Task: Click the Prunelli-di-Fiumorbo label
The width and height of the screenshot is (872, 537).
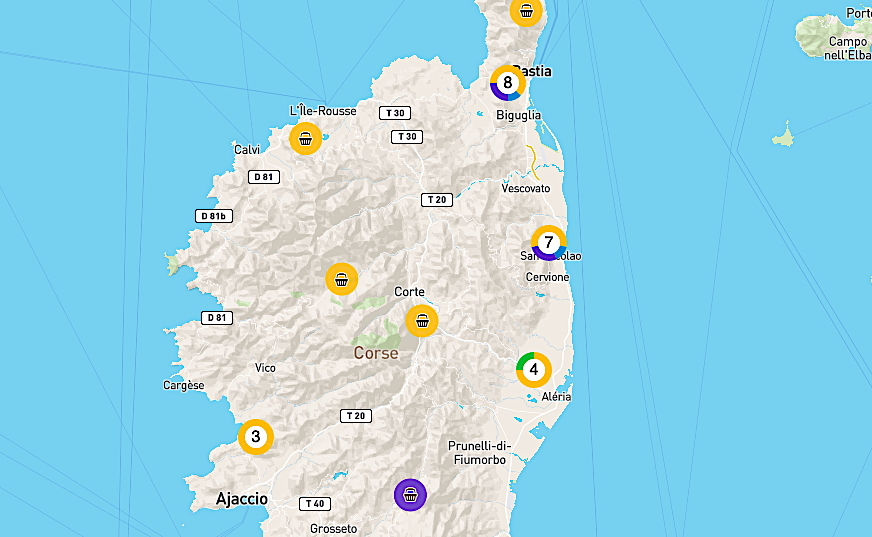Action: coord(480,452)
